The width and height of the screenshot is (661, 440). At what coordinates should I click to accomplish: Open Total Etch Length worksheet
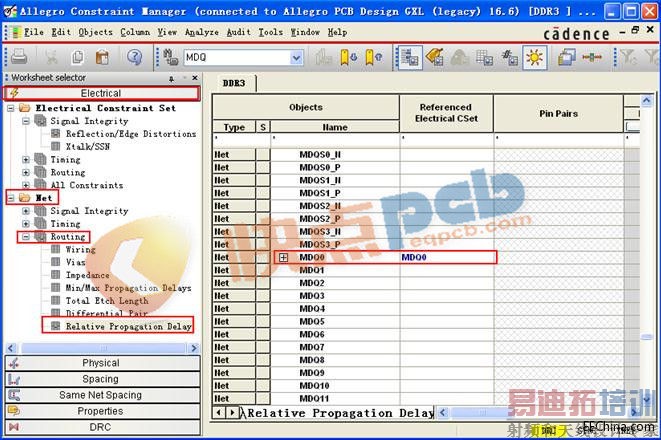pos(107,301)
